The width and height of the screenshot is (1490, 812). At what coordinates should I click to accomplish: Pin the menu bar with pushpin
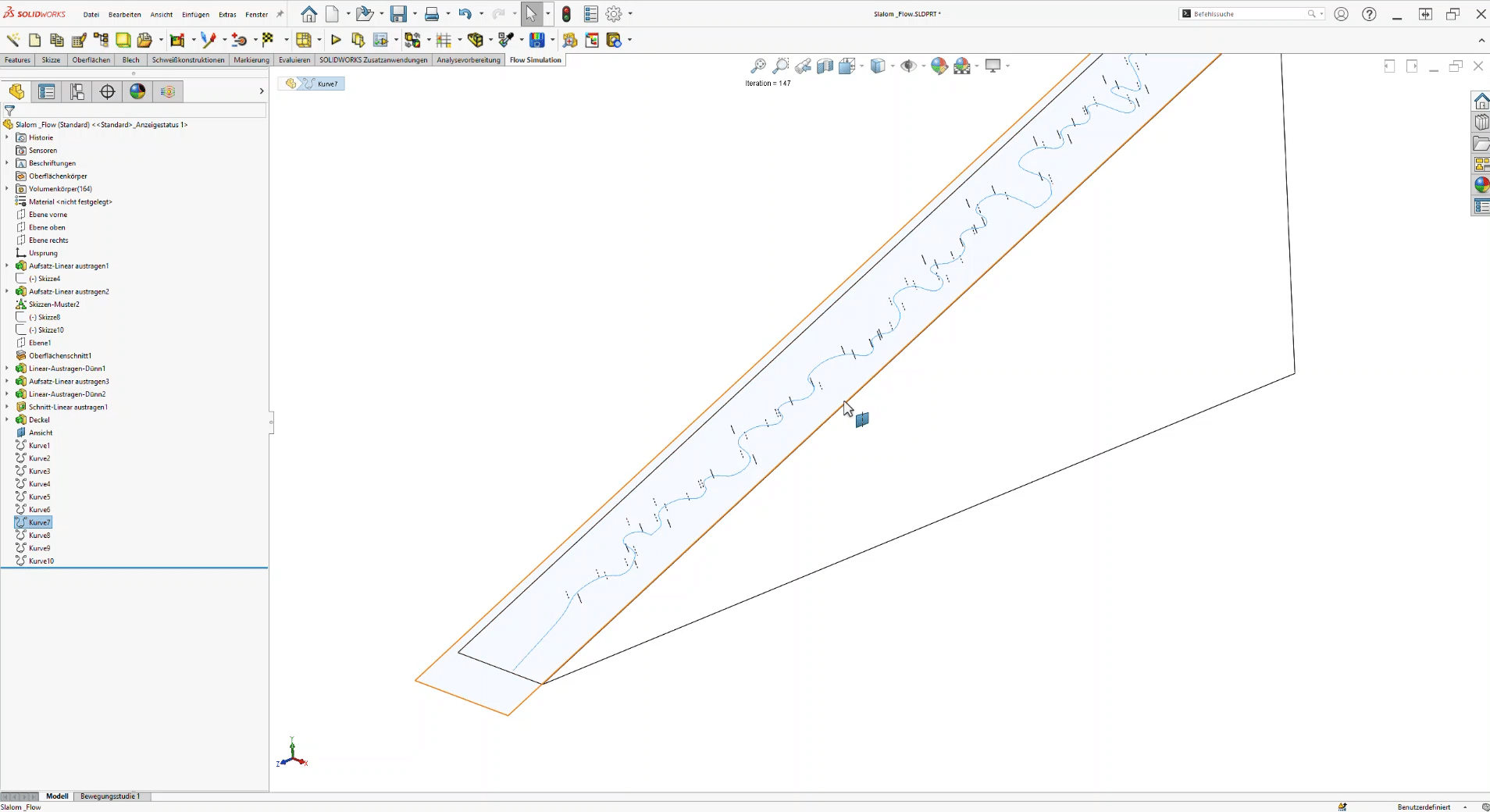[x=280, y=14]
